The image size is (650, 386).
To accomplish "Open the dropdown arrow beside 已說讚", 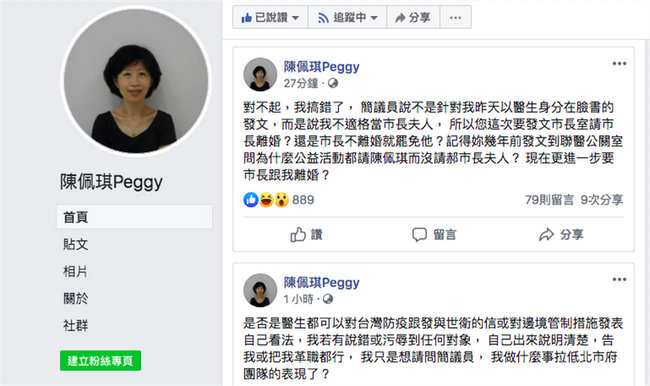I will [x=296, y=18].
